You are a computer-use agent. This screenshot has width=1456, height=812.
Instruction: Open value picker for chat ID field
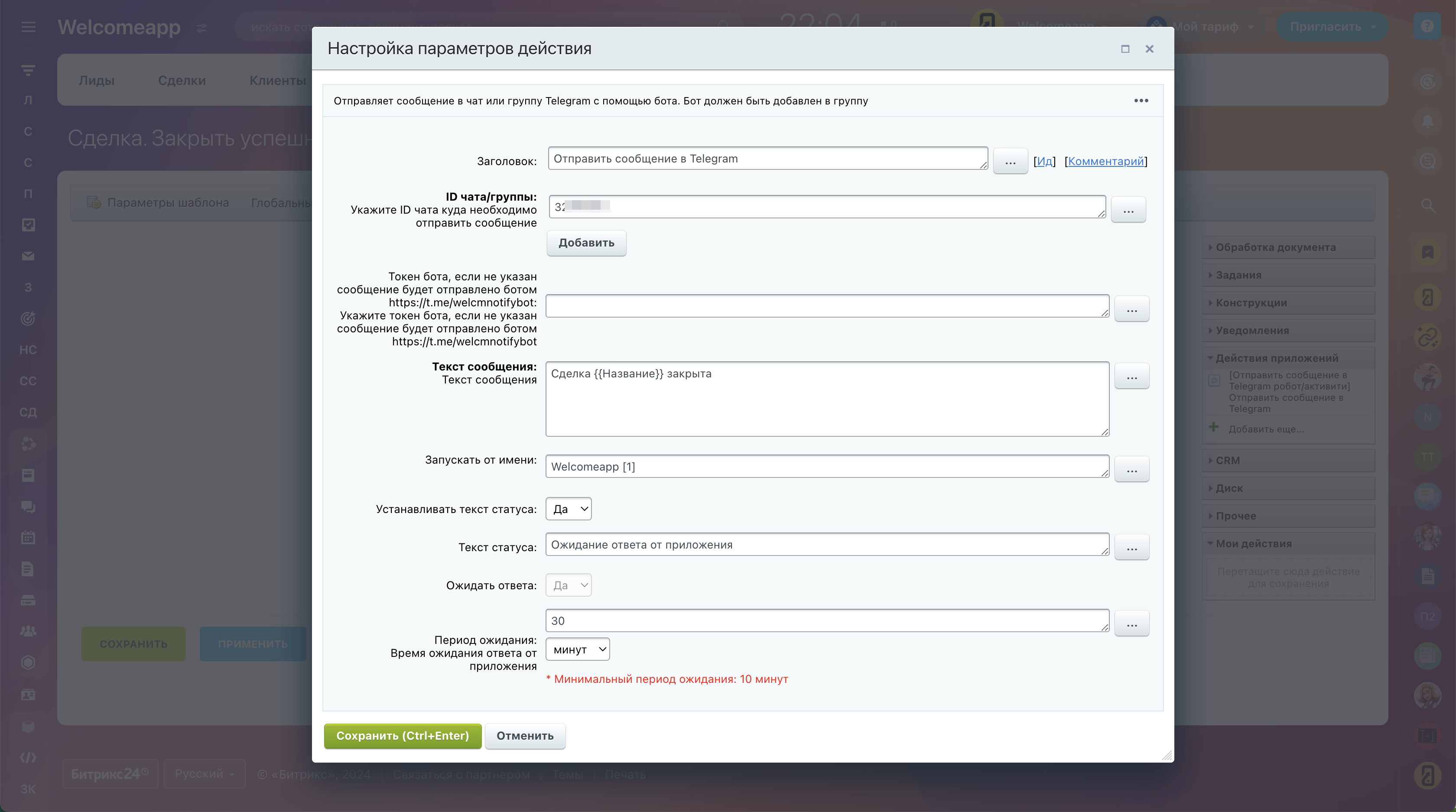(x=1128, y=210)
